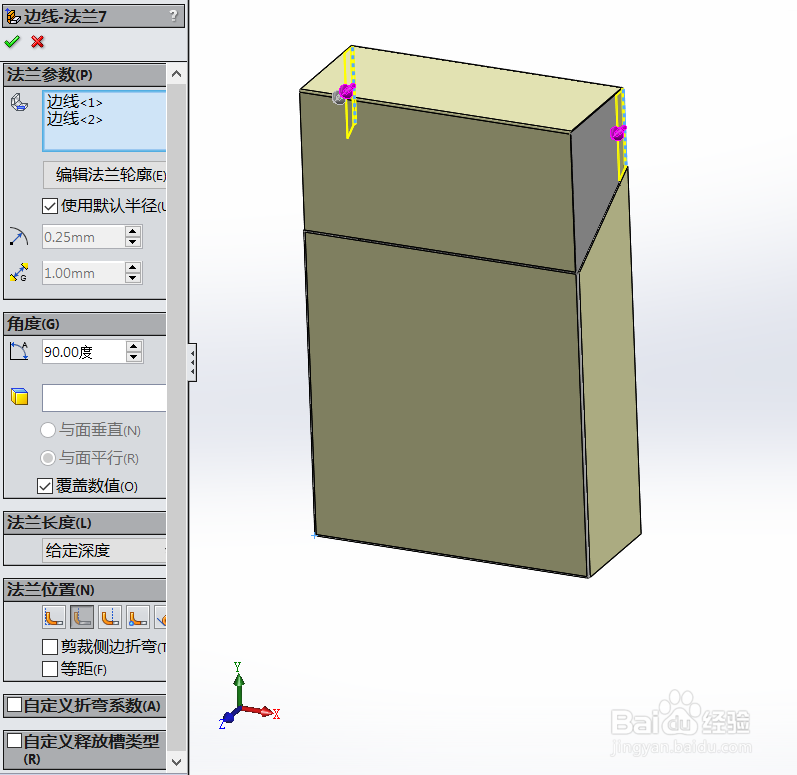Click 编辑法兰轮廓 button
The width and height of the screenshot is (797, 775).
tap(105, 175)
